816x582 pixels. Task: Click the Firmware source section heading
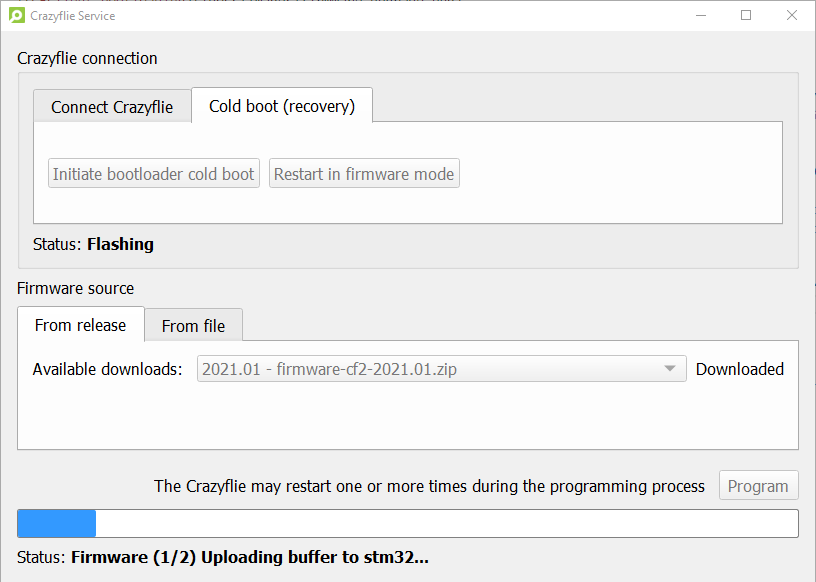pos(75,288)
